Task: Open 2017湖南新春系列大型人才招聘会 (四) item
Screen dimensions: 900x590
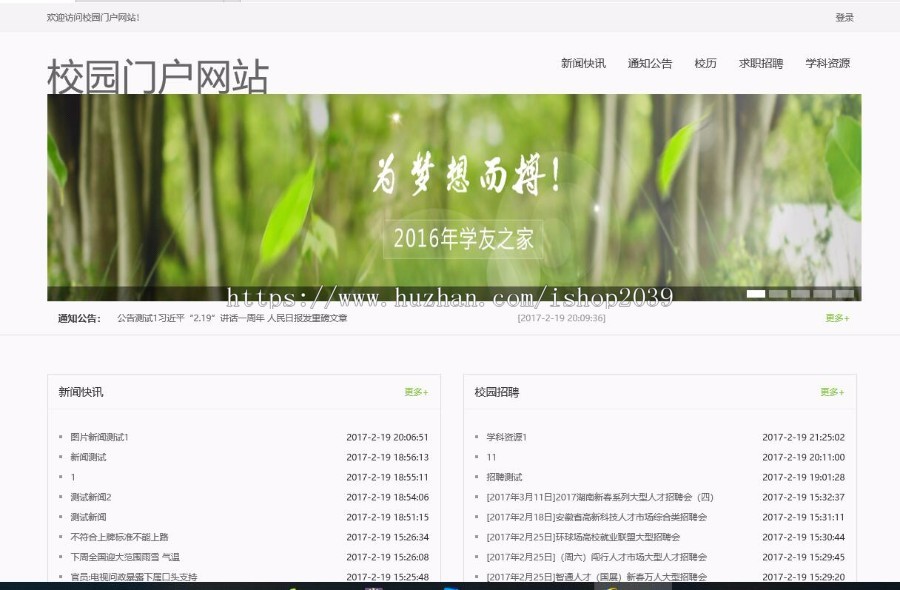Action: click(600, 497)
